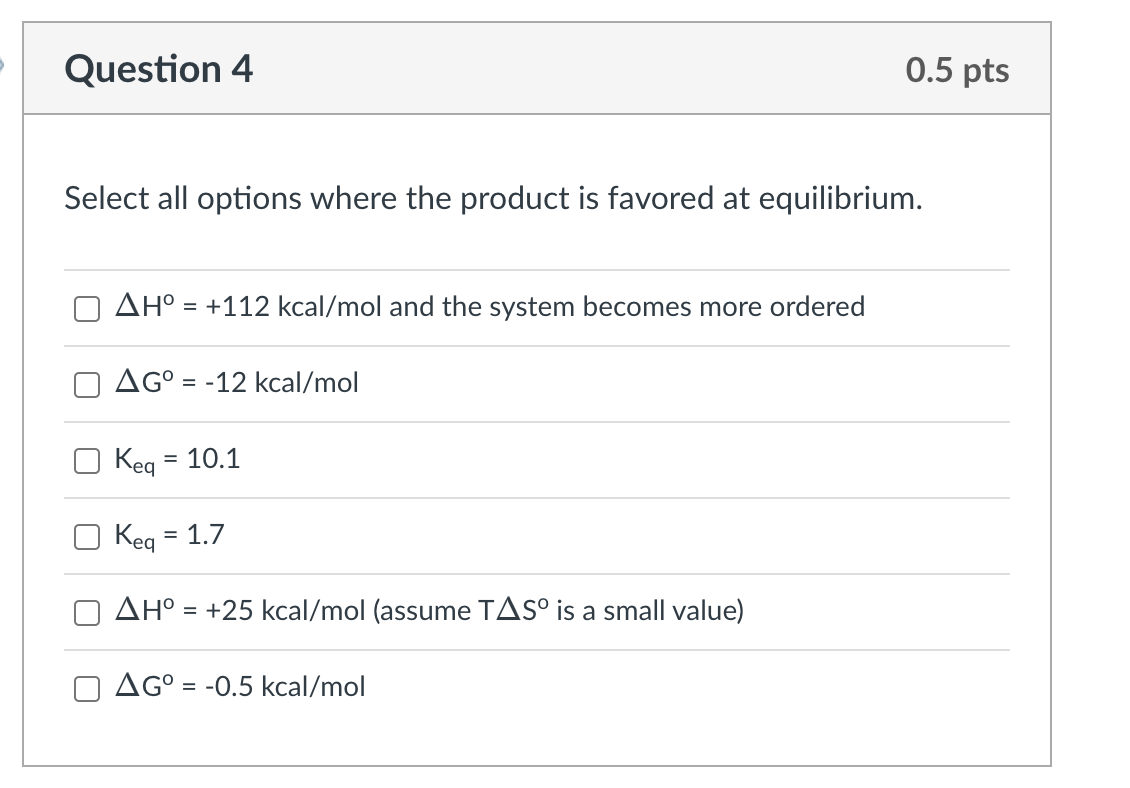Click the Question 4 header
Screen dimensions: 1130x788
click(156, 68)
